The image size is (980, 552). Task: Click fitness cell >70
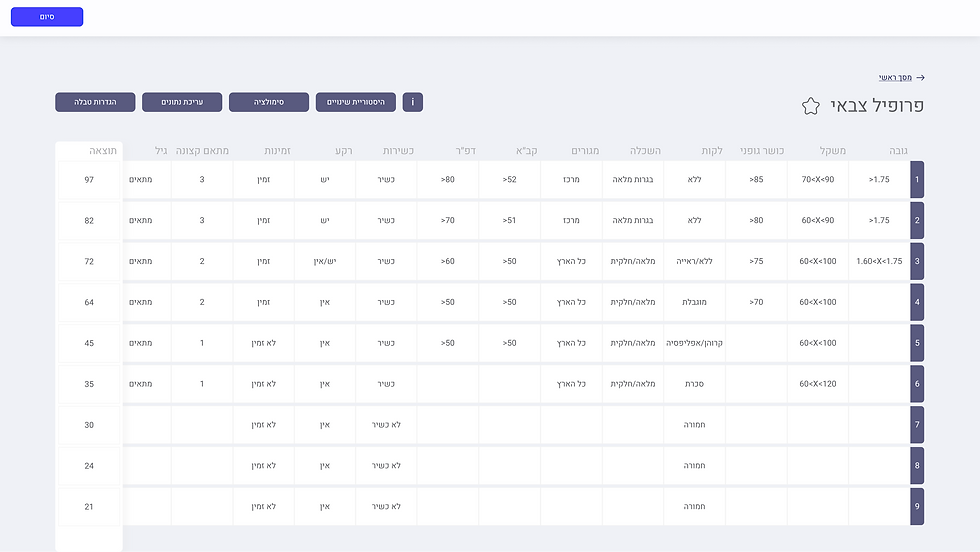(x=756, y=302)
